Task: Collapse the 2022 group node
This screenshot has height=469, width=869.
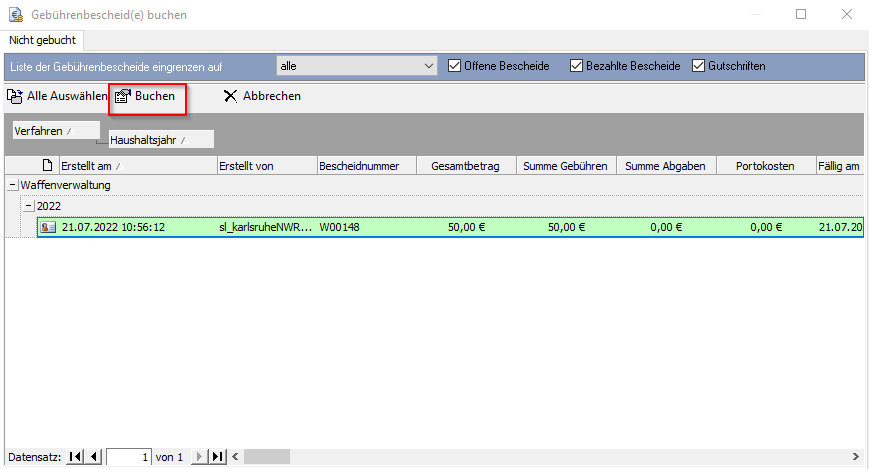Action: coord(28,205)
